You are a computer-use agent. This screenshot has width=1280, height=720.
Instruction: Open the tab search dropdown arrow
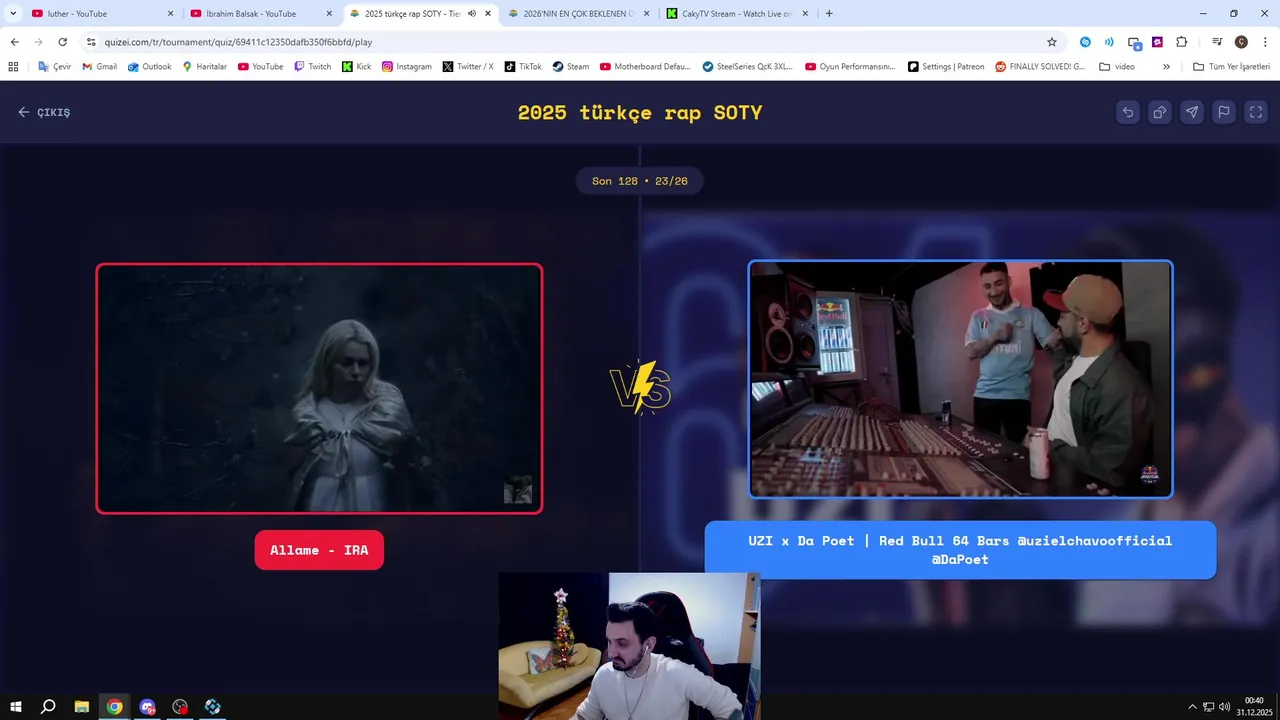(x=13, y=14)
